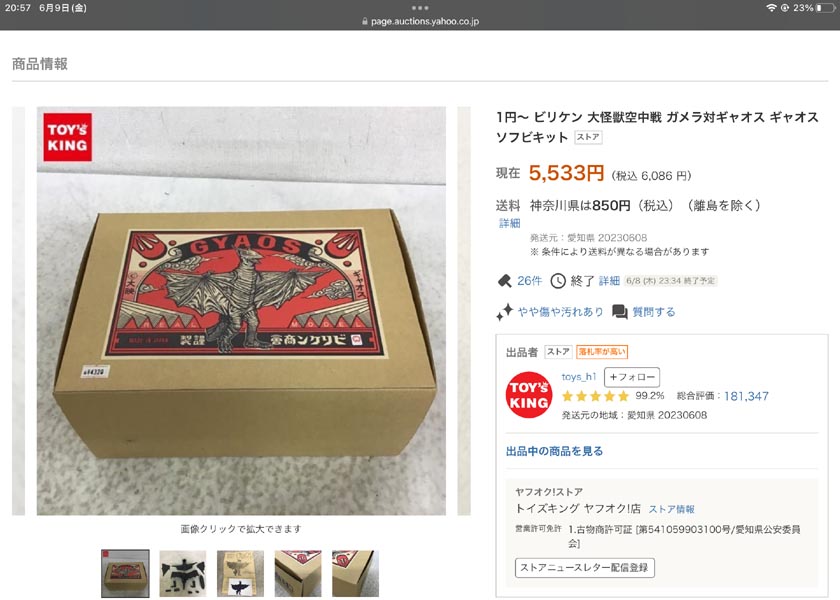
Task: Click the +フォロー follow button
Action: (632, 377)
